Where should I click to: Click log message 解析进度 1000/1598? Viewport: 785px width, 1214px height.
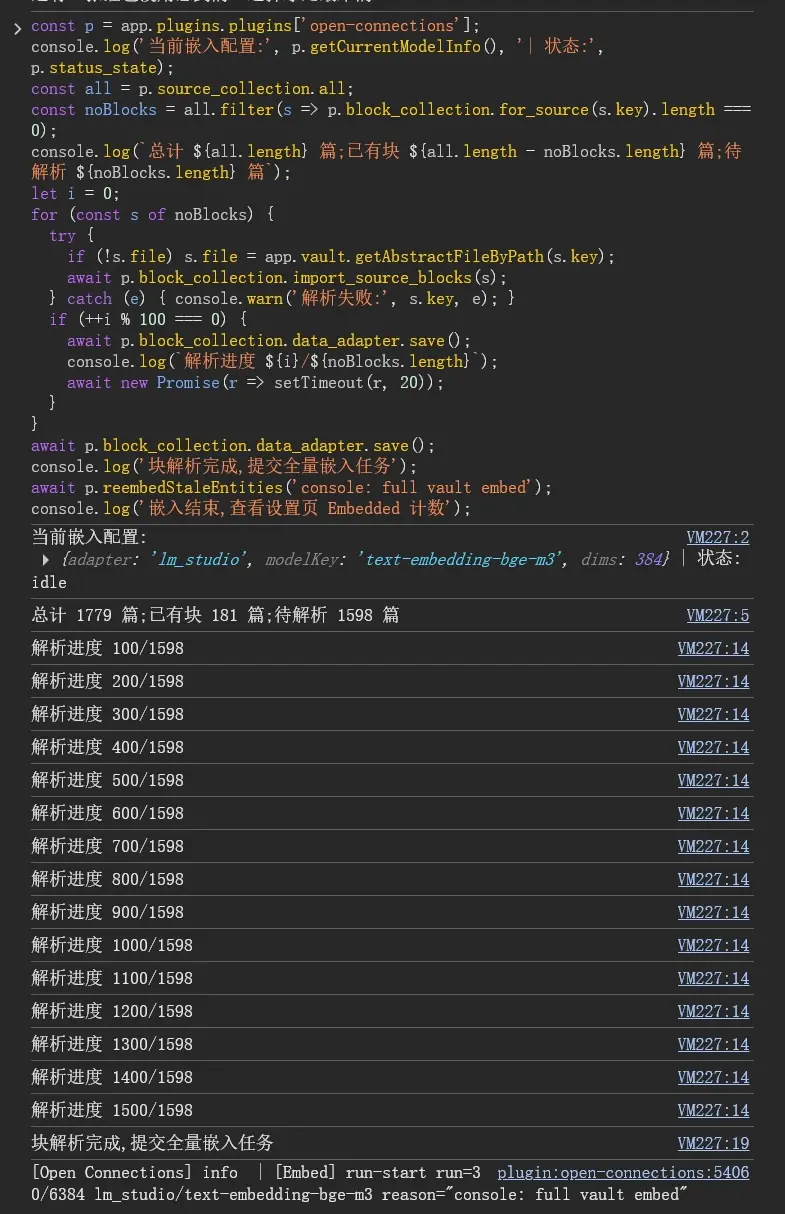[112, 945]
